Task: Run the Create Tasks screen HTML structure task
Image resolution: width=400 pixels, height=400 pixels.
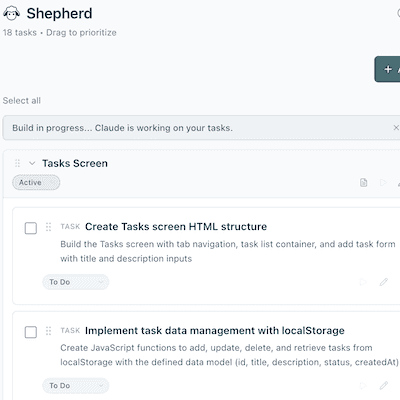Action: tap(363, 282)
